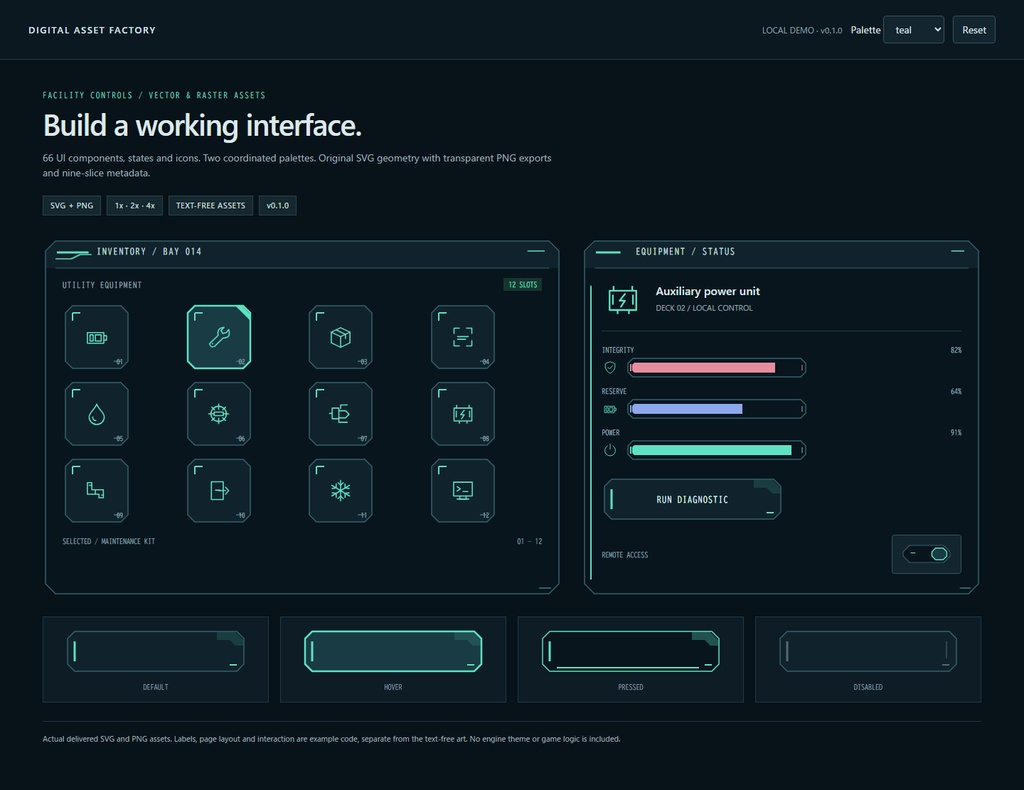Pick the snowflake coolant icon slot 11

(340, 490)
